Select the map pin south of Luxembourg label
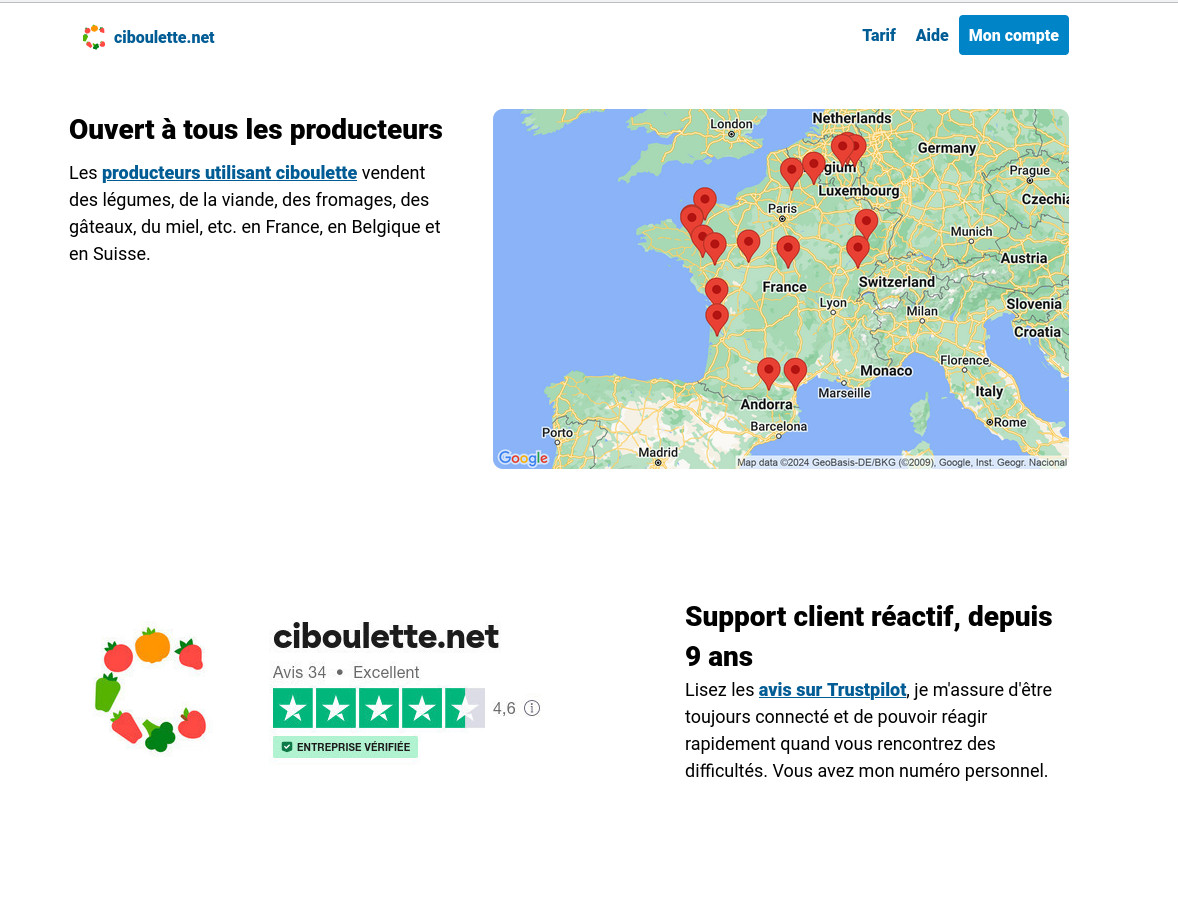The image size is (1178, 906). [866, 221]
